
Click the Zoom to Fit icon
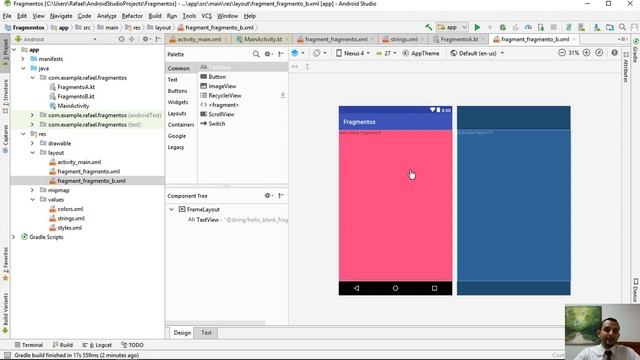pyautogui.click(x=599, y=53)
